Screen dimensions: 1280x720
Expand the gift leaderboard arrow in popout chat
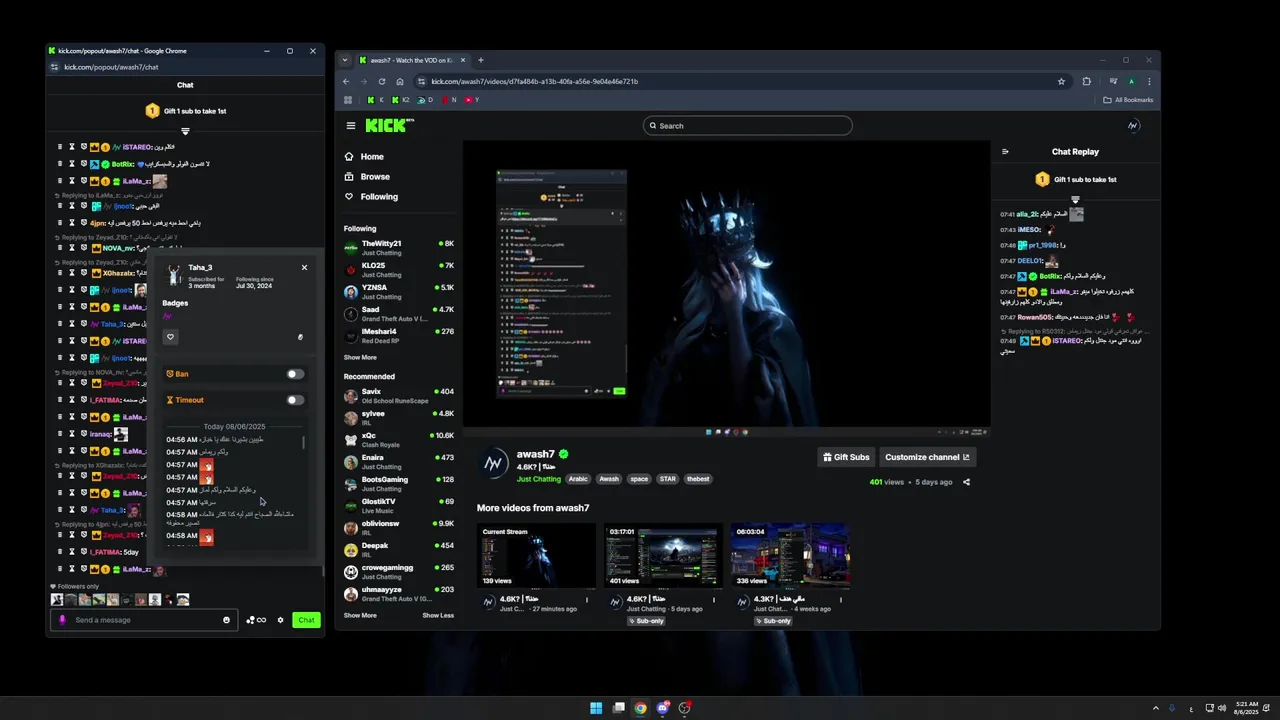[x=185, y=131]
